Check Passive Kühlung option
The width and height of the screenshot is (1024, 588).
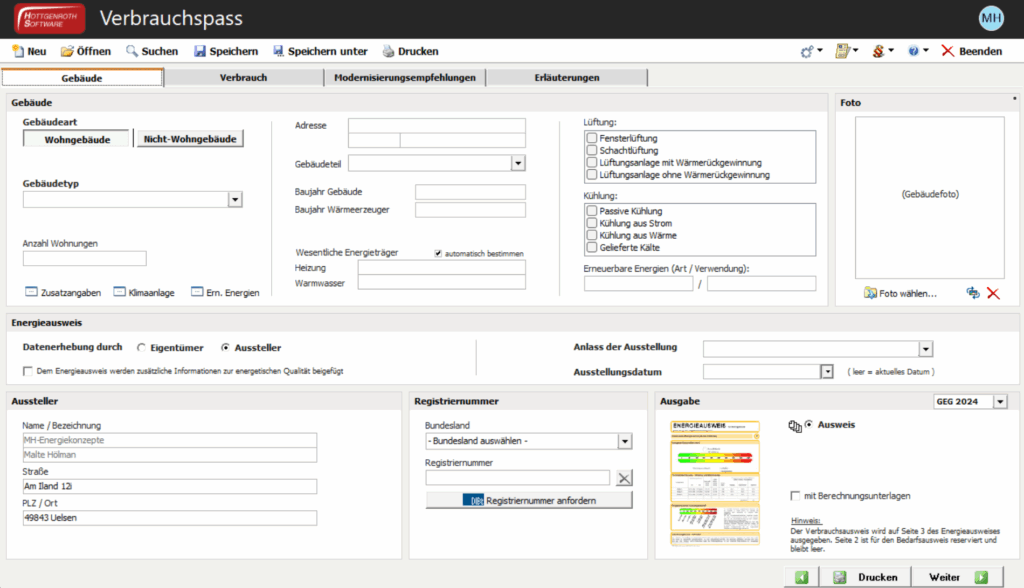[x=593, y=211]
